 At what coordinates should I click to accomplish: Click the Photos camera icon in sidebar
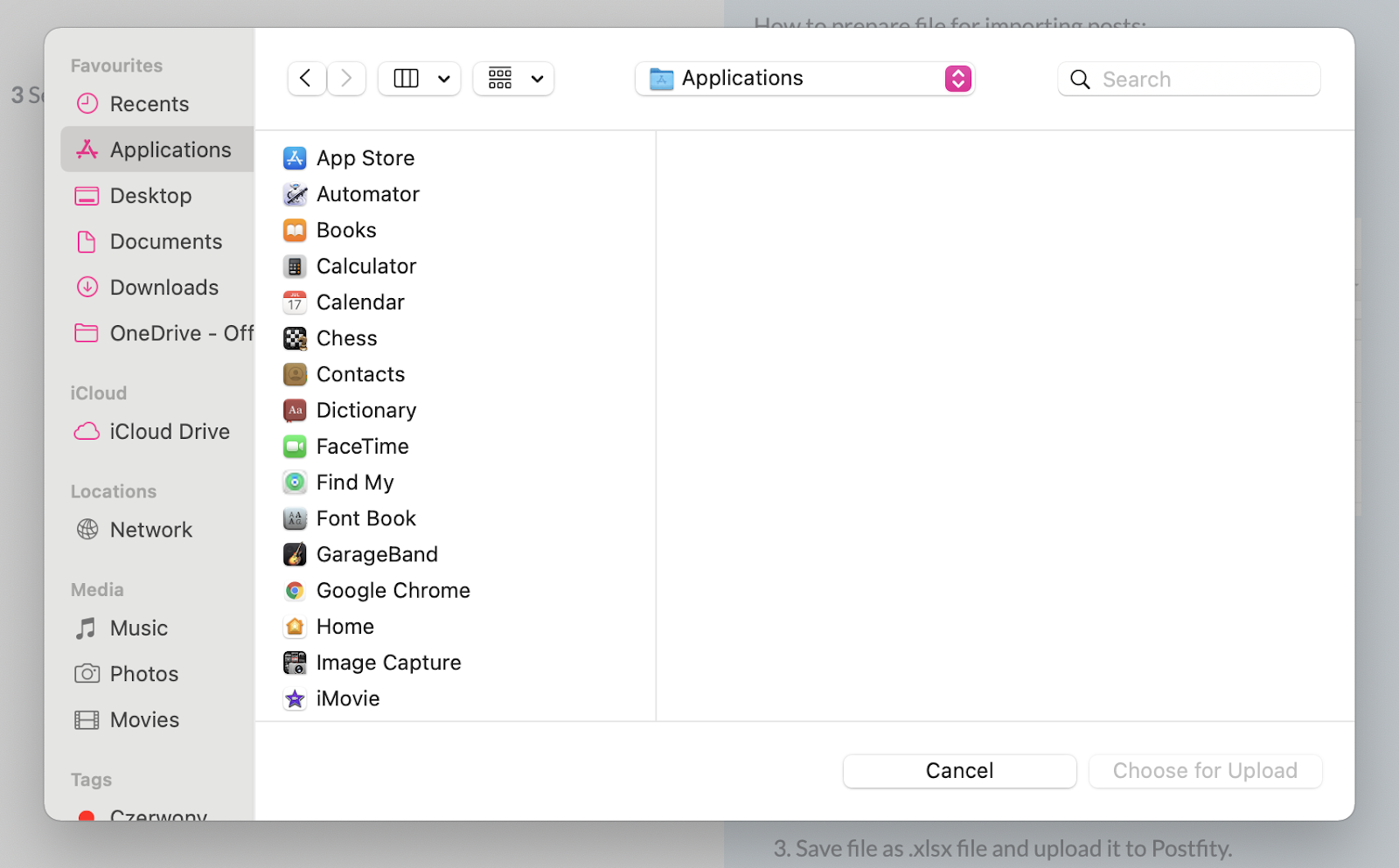(87, 674)
